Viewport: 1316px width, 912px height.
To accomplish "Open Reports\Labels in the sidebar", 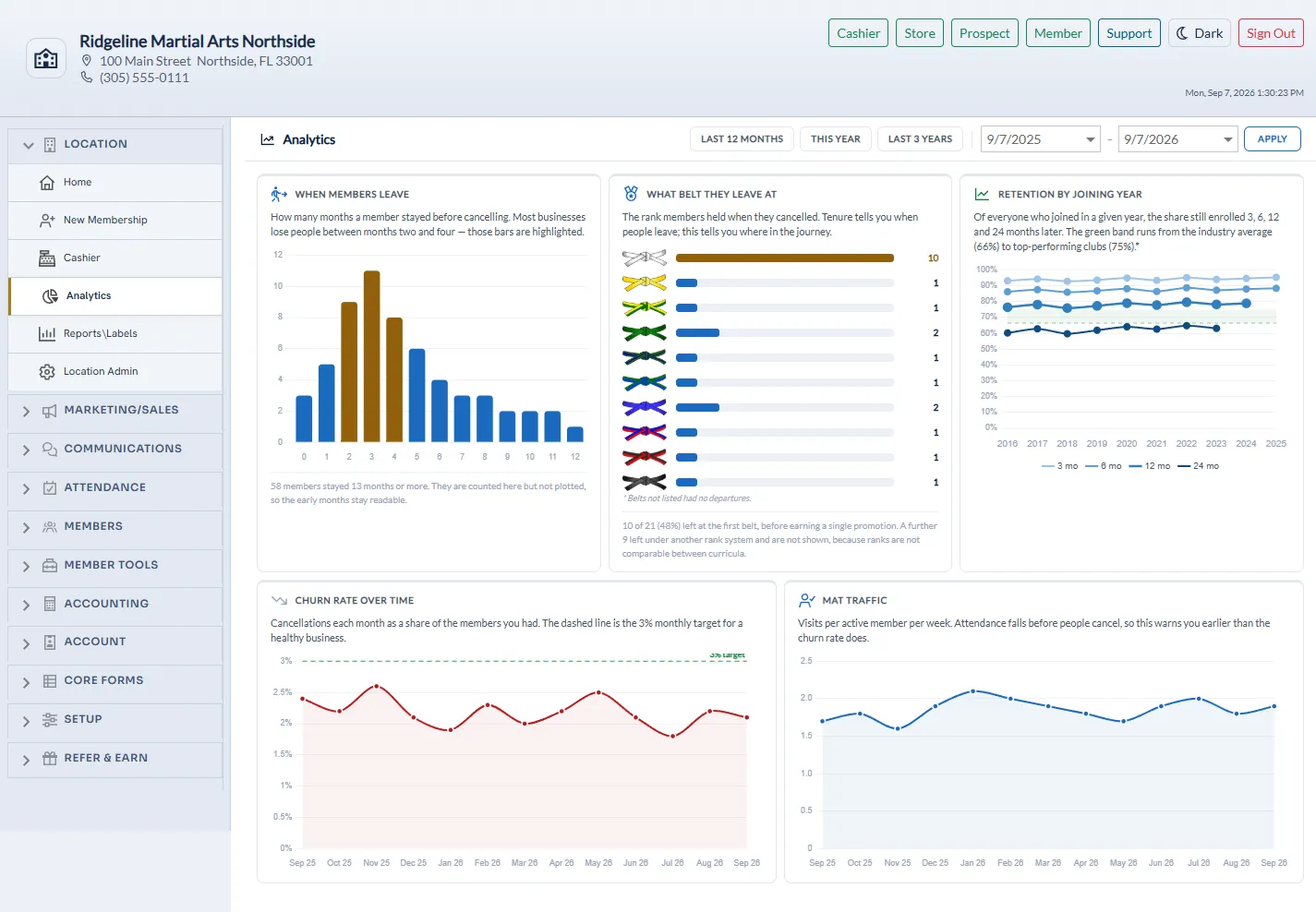I will (x=115, y=334).
